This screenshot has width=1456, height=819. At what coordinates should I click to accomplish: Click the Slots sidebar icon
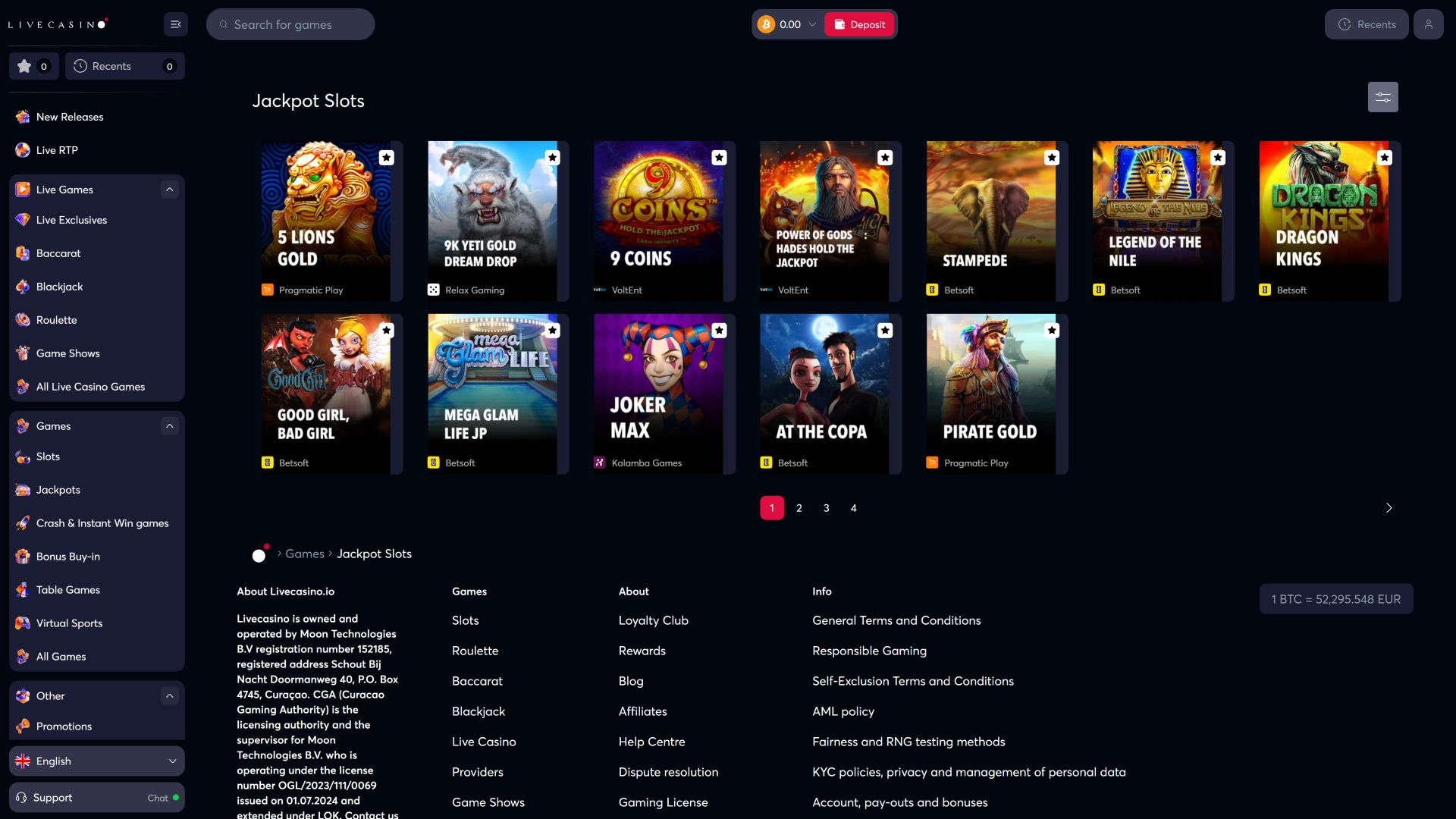(23, 457)
